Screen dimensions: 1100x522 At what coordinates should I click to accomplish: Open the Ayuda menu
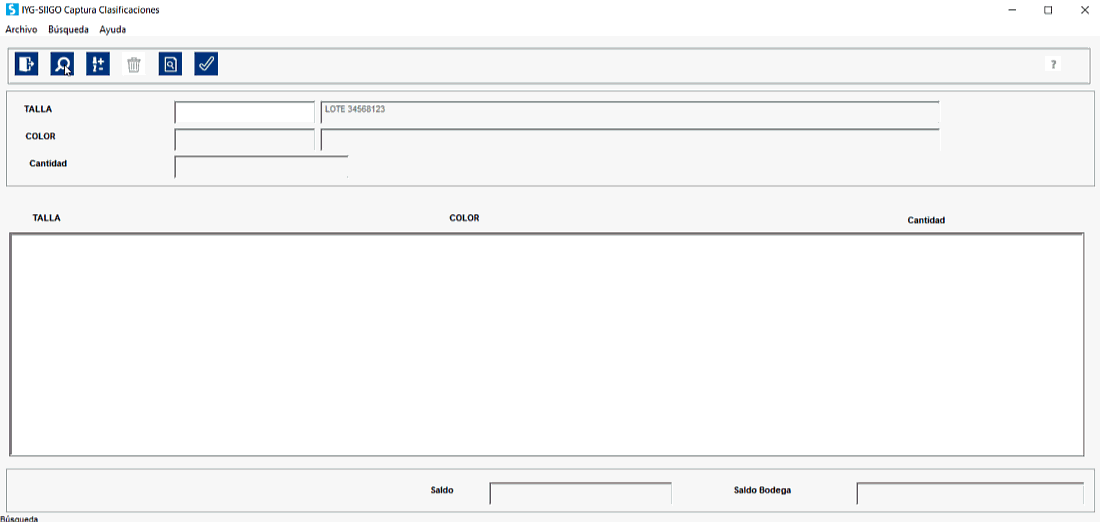112,30
